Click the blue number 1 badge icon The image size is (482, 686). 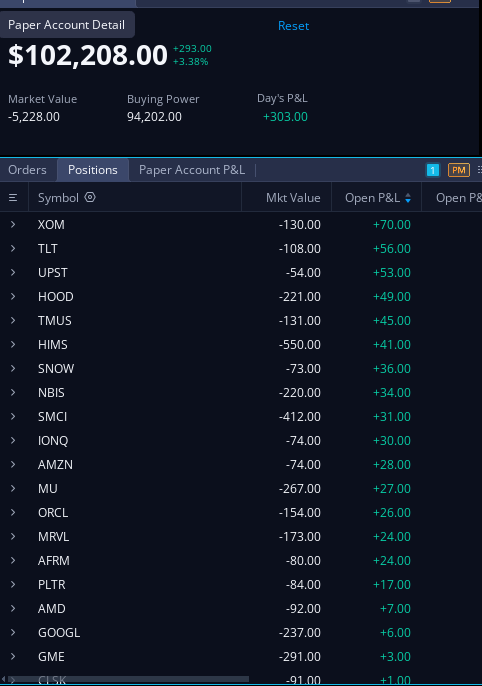click(433, 170)
